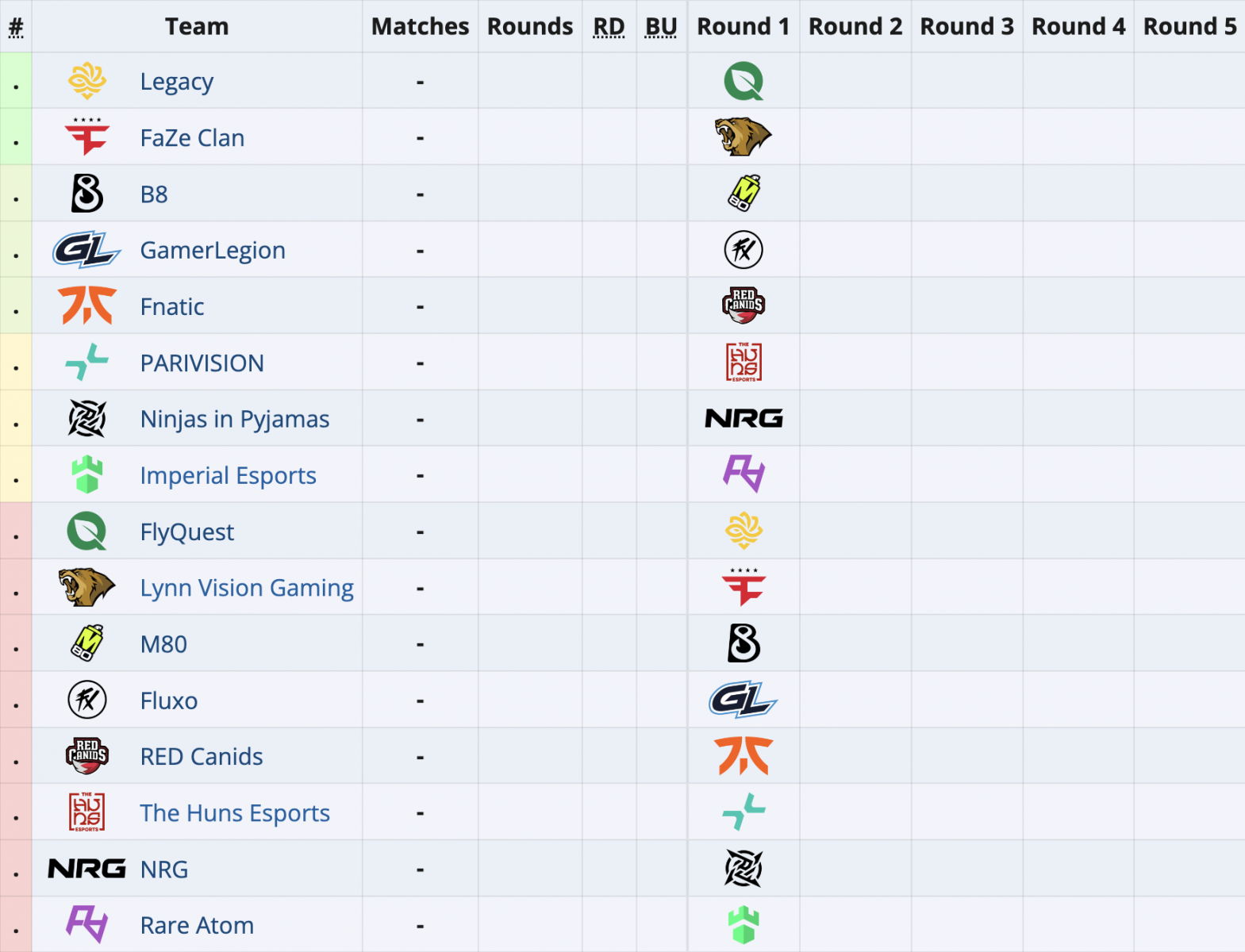Viewport: 1245px width, 952px height.
Task: Click the Lynn Vision logo in the Team column
Action: click(x=86, y=587)
